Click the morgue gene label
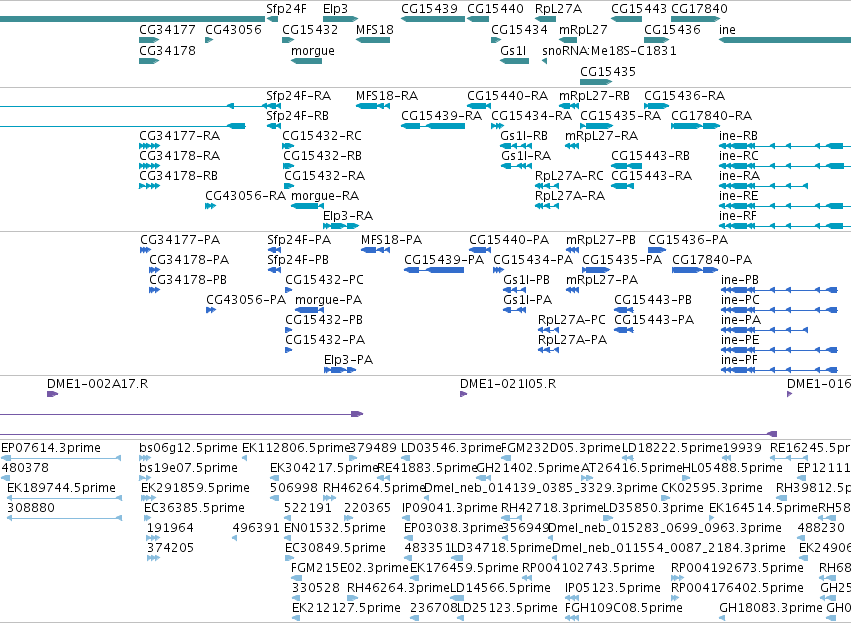This screenshot has height=623, width=851. coord(313,50)
